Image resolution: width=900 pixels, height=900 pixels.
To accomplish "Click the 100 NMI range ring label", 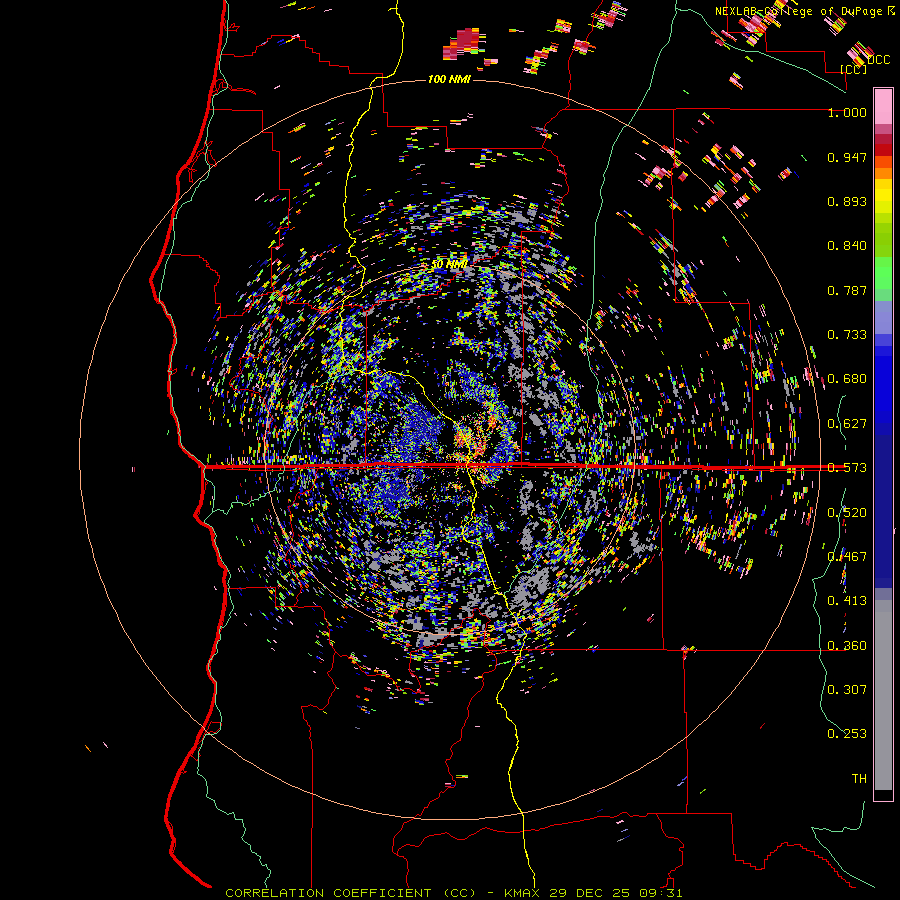I will pos(449,79).
